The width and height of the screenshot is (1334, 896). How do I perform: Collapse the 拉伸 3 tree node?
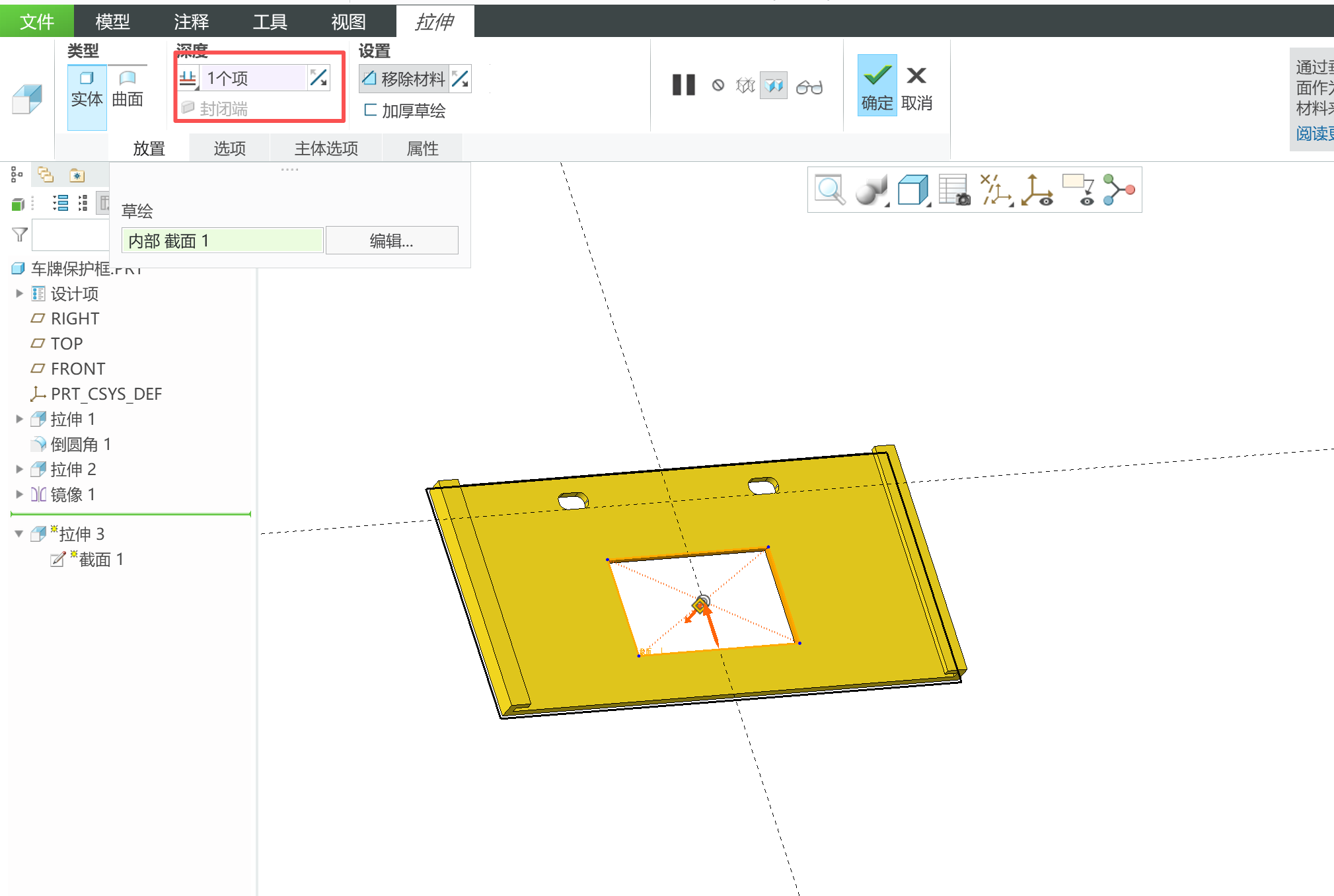tap(19, 534)
